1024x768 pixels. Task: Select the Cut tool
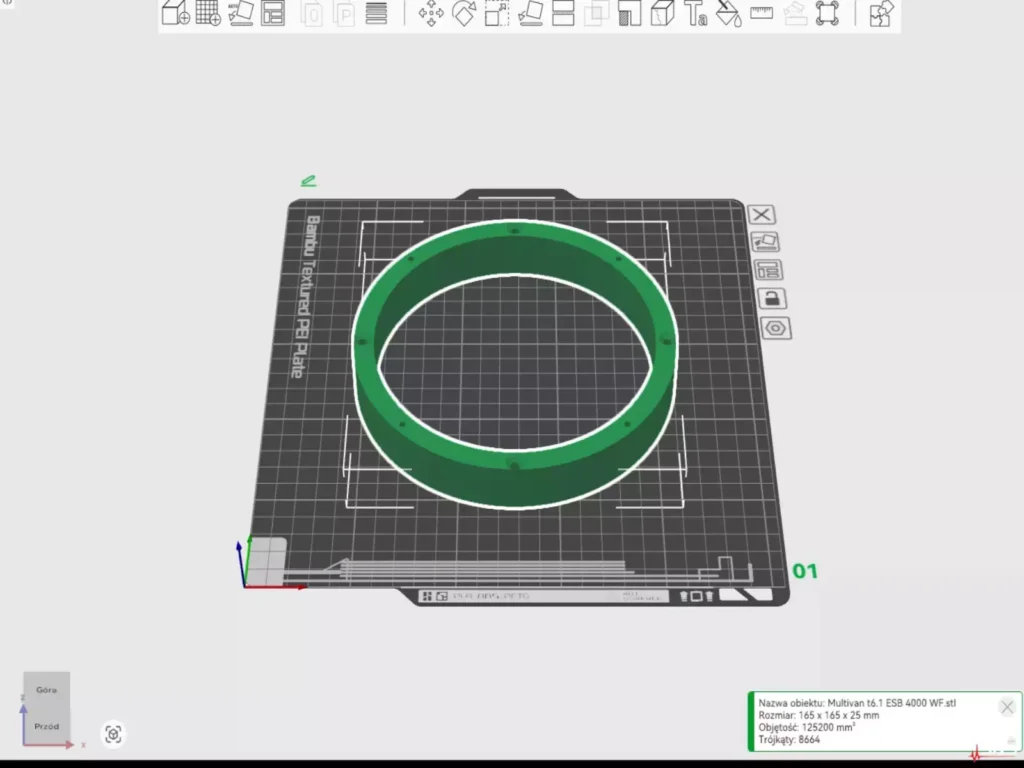pos(563,13)
